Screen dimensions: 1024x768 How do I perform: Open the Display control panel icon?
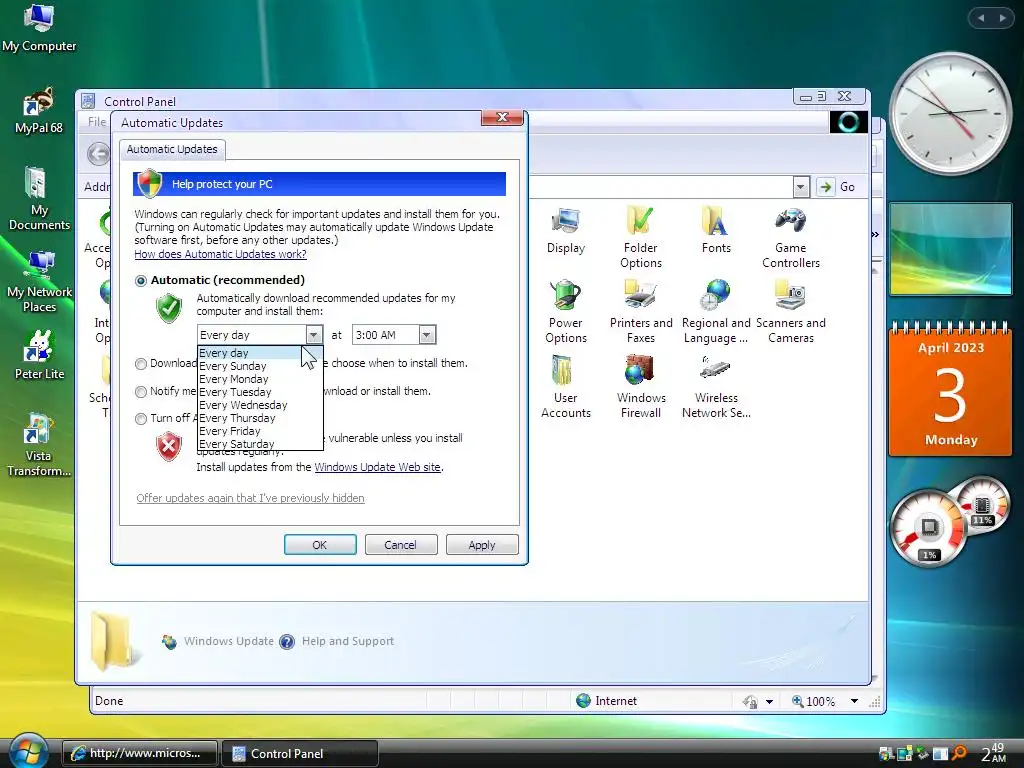click(x=566, y=230)
